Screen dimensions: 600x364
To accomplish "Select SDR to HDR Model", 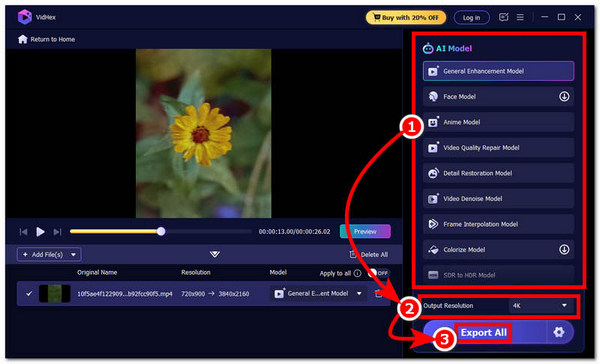I will (x=498, y=275).
